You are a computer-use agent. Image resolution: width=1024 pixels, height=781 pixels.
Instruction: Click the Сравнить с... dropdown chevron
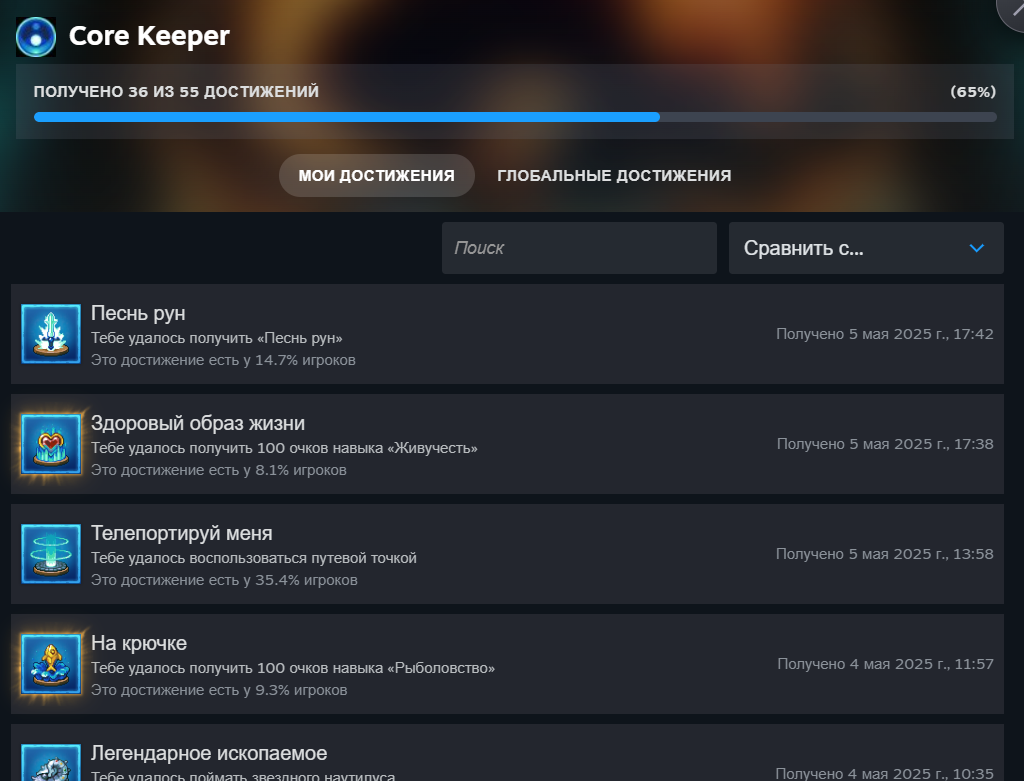click(976, 248)
